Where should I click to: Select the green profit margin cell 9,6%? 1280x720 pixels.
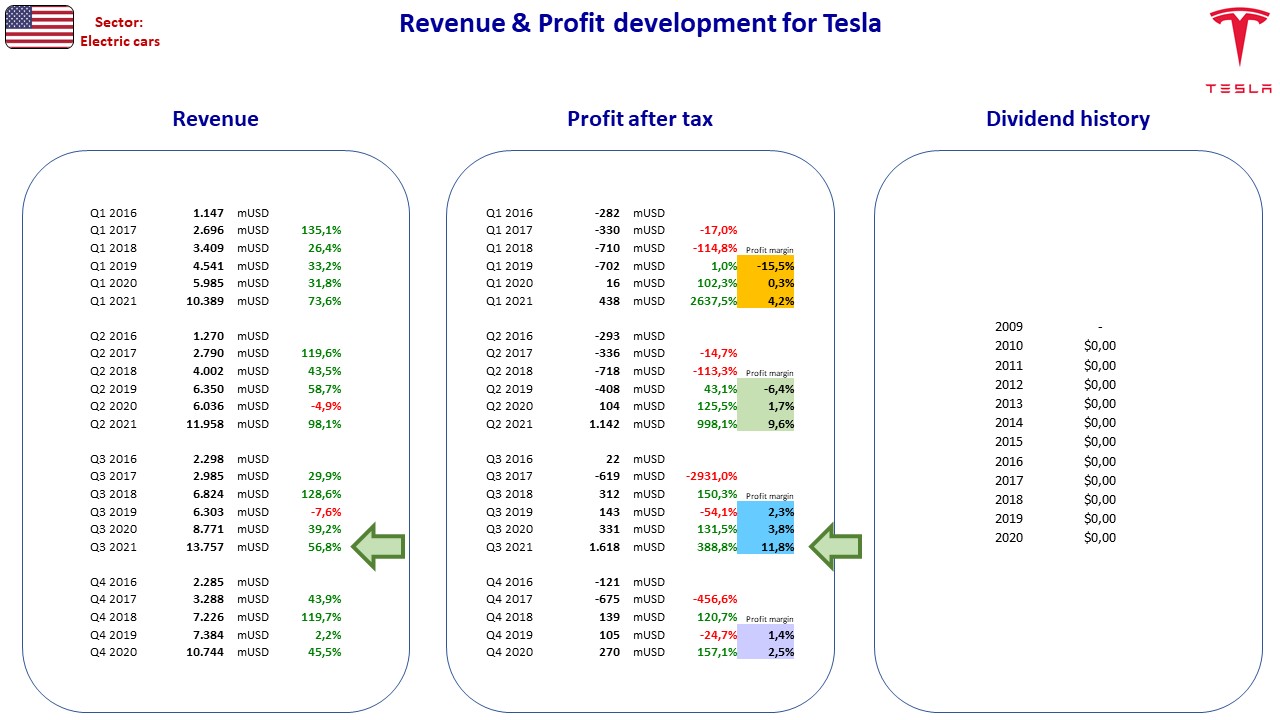766,424
